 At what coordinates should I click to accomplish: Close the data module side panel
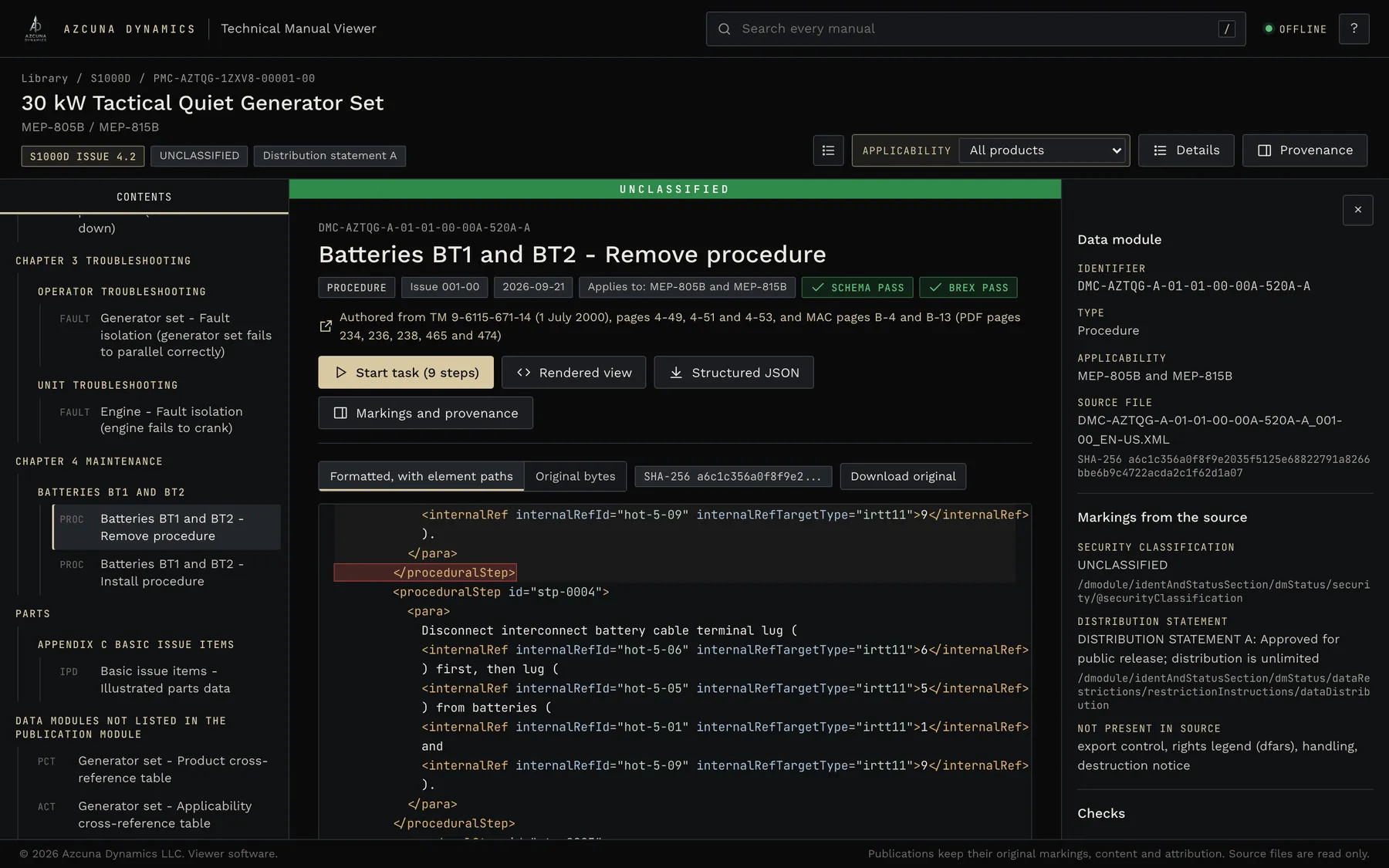(1357, 210)
